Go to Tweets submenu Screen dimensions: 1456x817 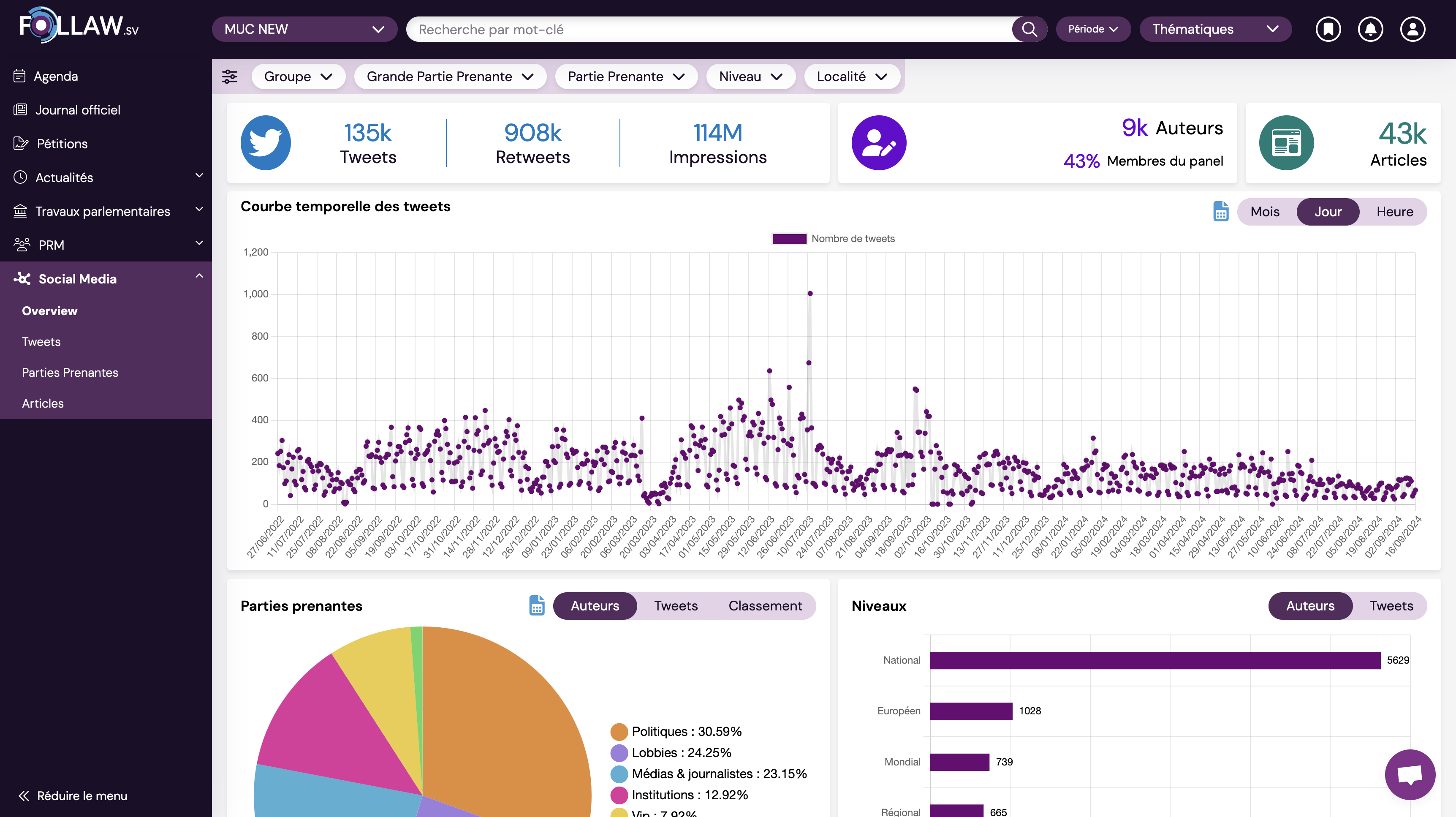(x=41, y=341)
